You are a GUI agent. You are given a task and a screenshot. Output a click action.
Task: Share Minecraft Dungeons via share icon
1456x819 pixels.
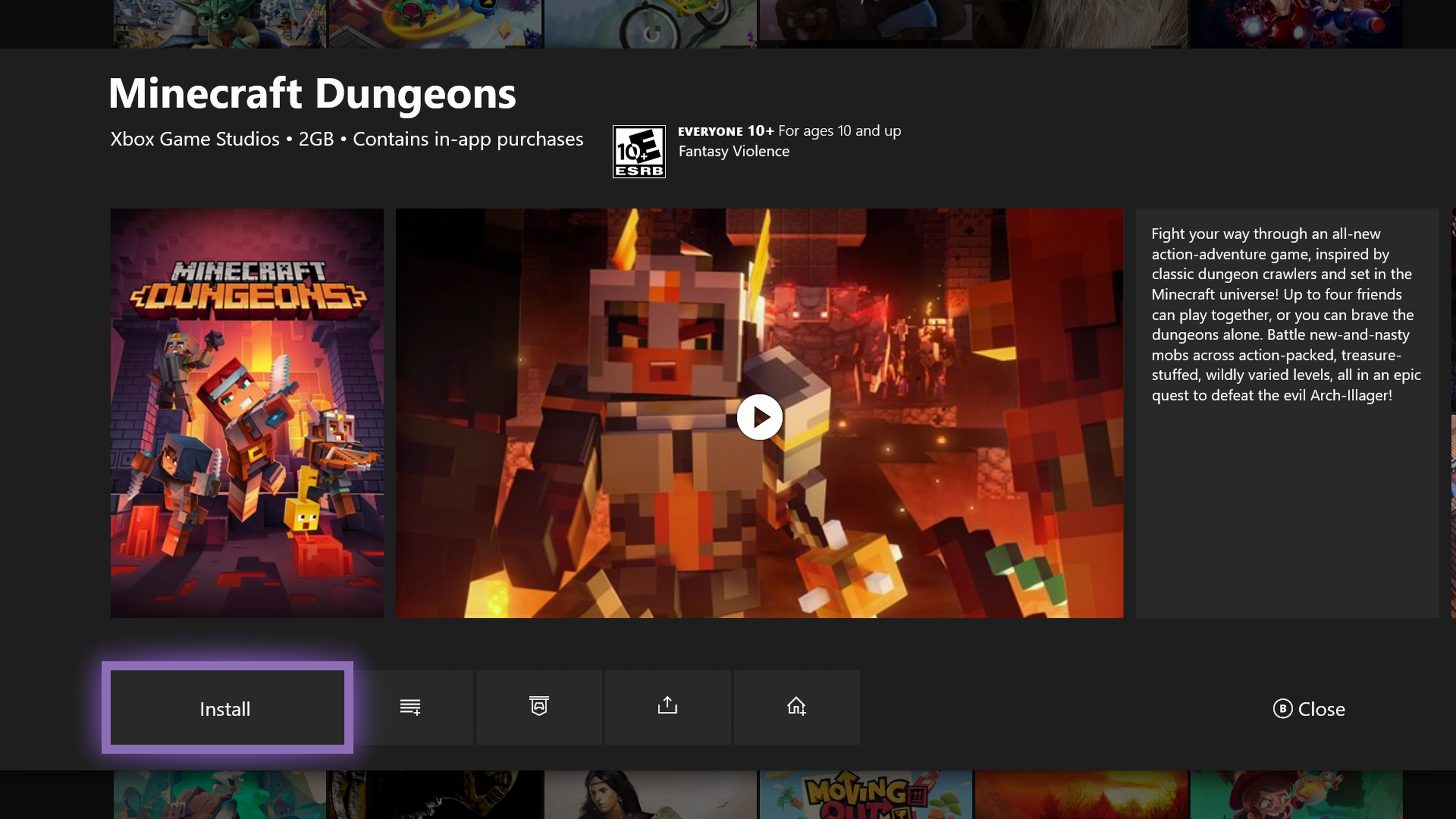667,708
